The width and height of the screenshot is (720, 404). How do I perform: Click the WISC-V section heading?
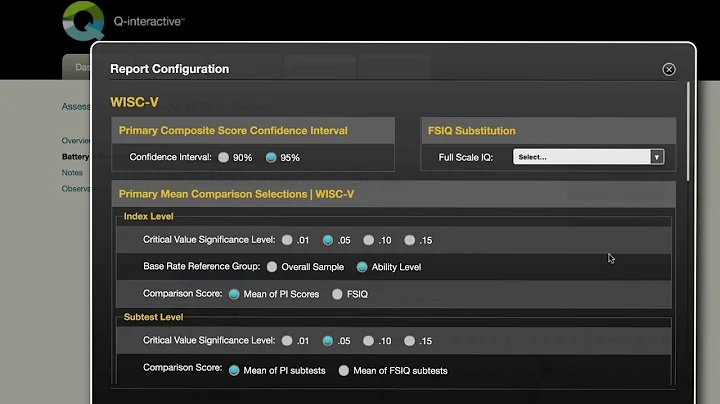point(134,102)
